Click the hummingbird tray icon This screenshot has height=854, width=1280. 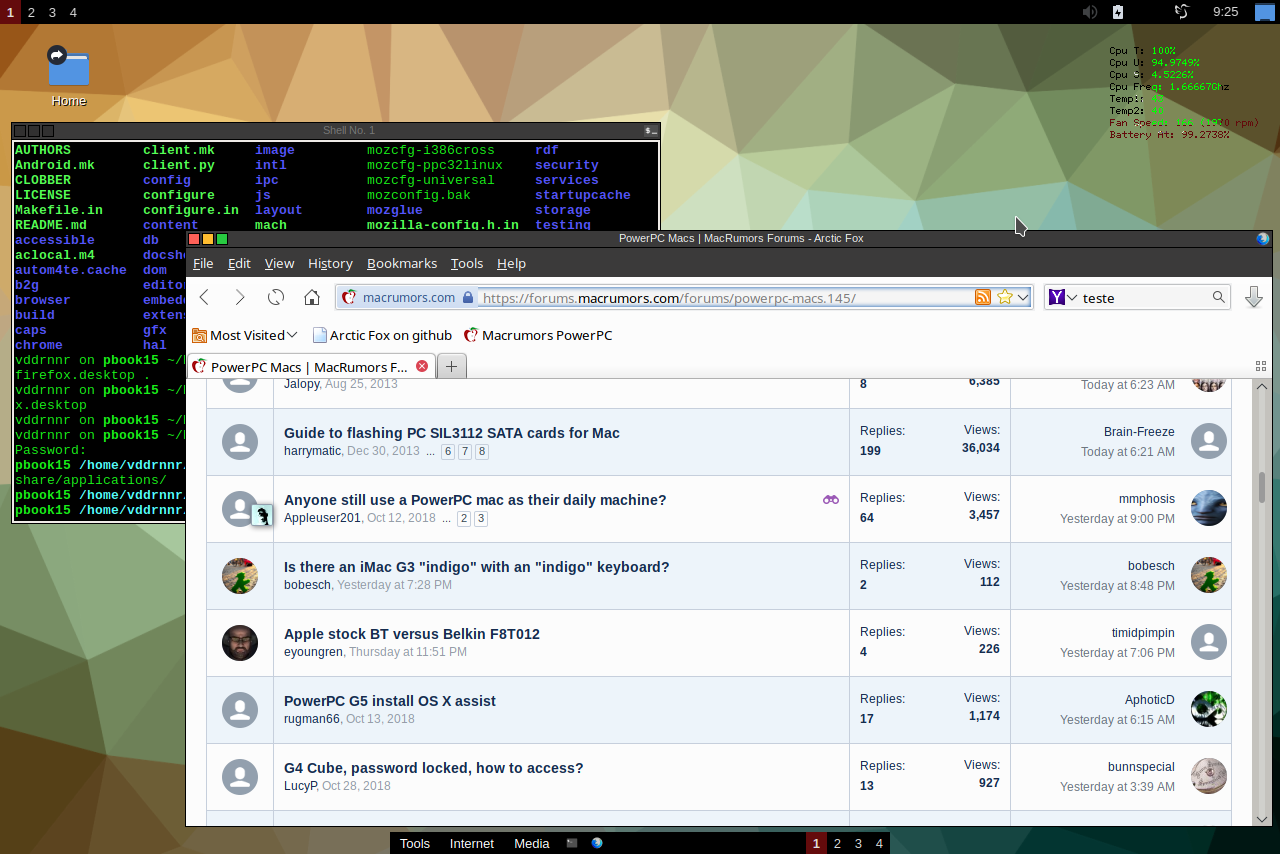(1181, 12)
